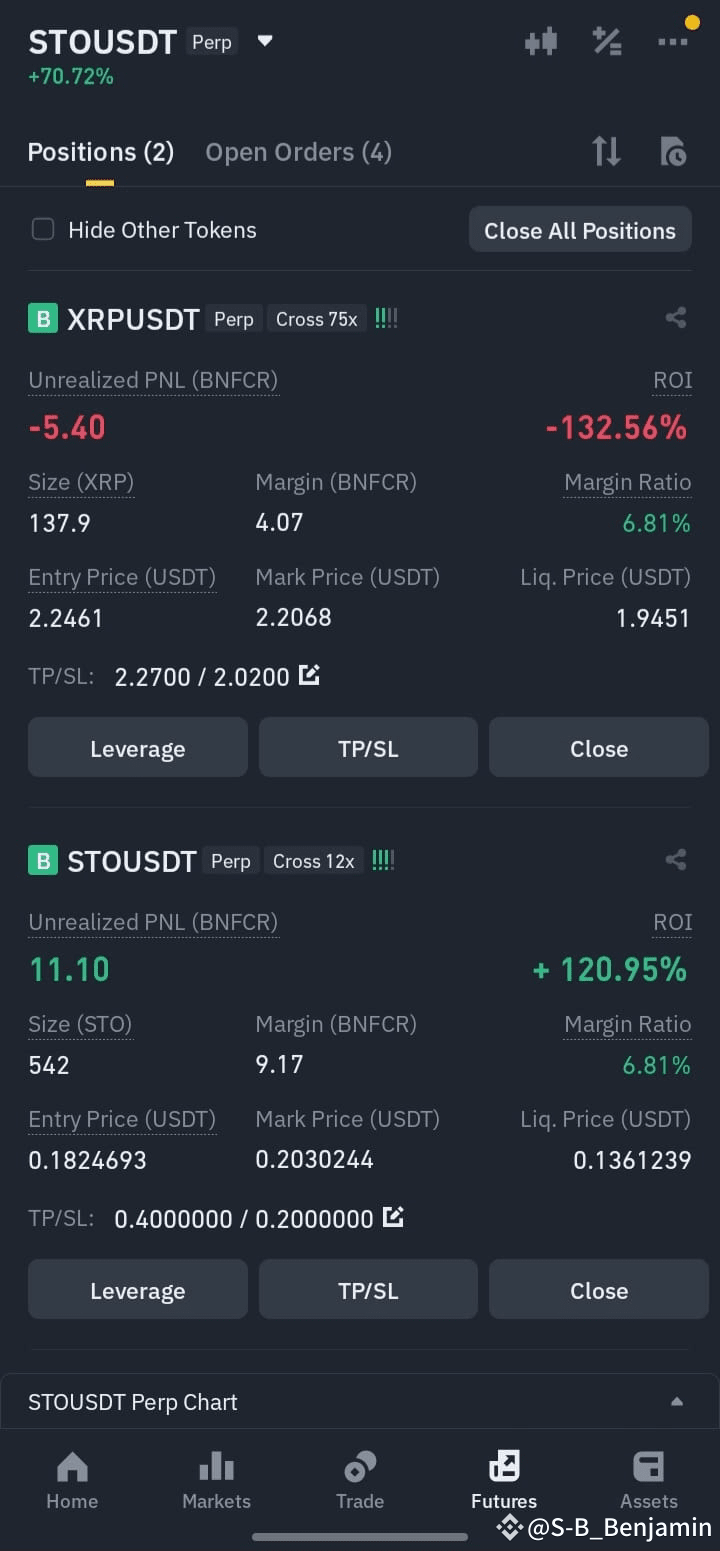Share the XRPUSDT position
Viewport: 720px width, 1551px height.
676,319
